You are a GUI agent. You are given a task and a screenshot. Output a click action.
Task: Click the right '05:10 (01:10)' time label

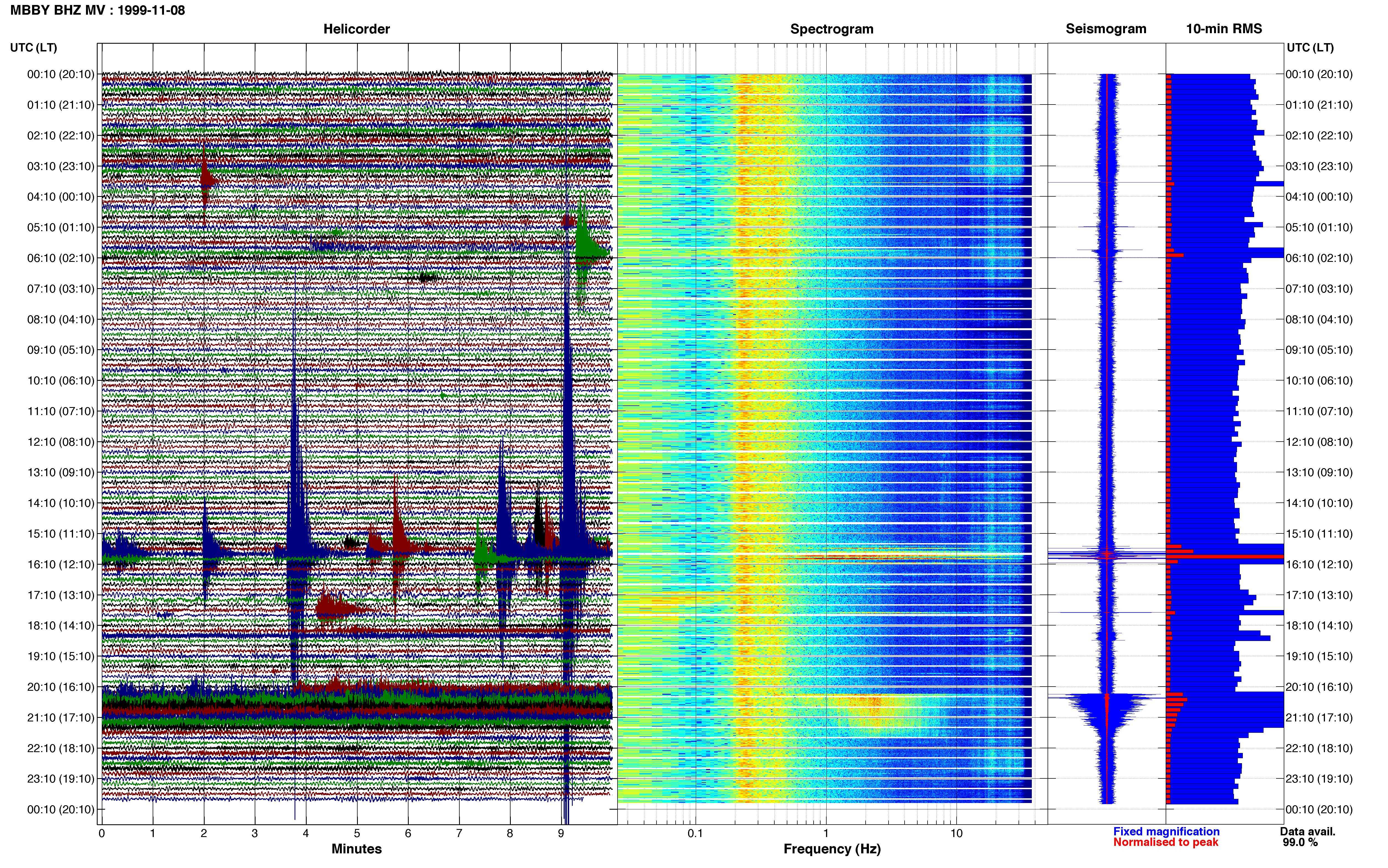point(1319,227)
